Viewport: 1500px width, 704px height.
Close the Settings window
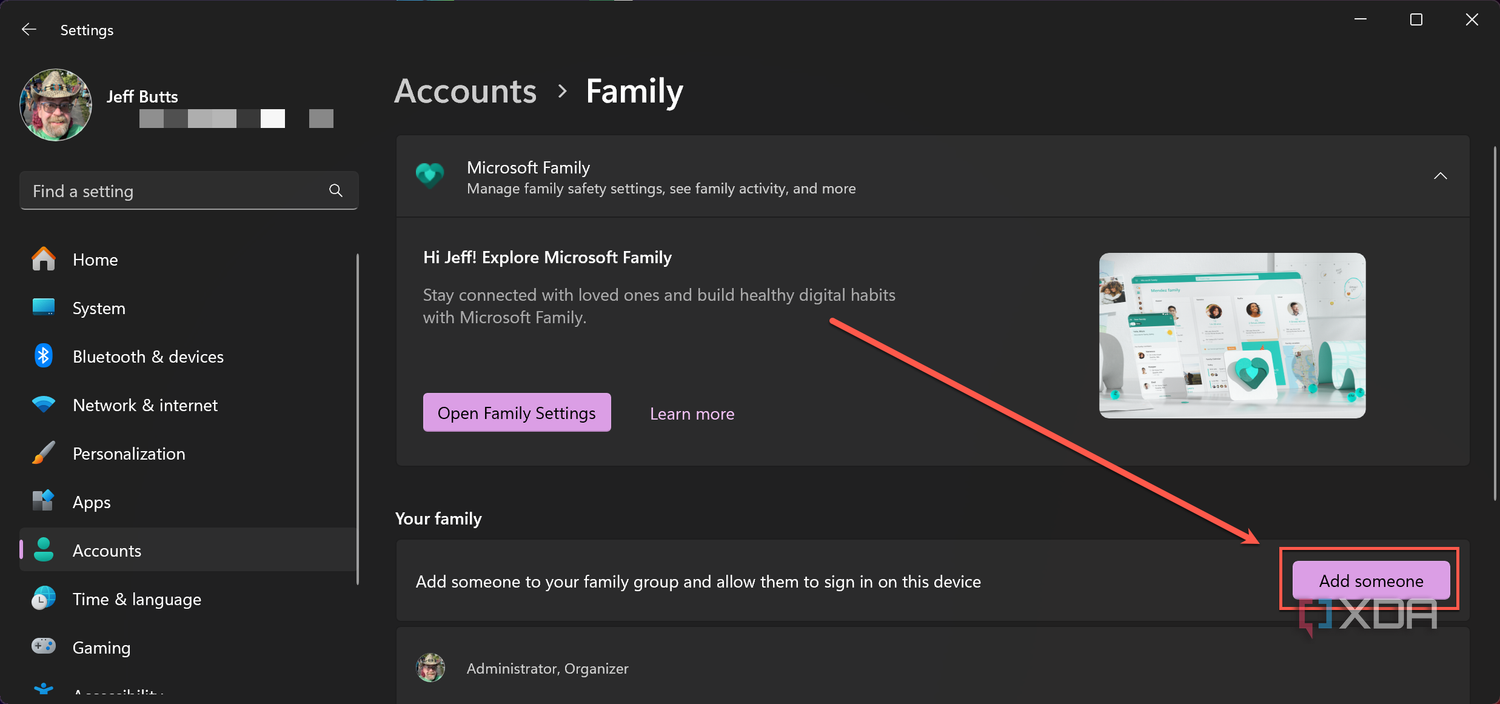(x=1471, y=20)
